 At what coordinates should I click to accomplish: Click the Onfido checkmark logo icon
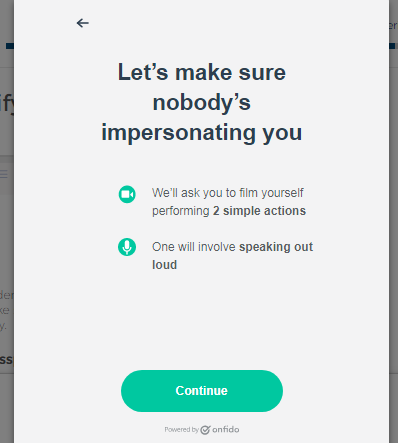[205, 430]
